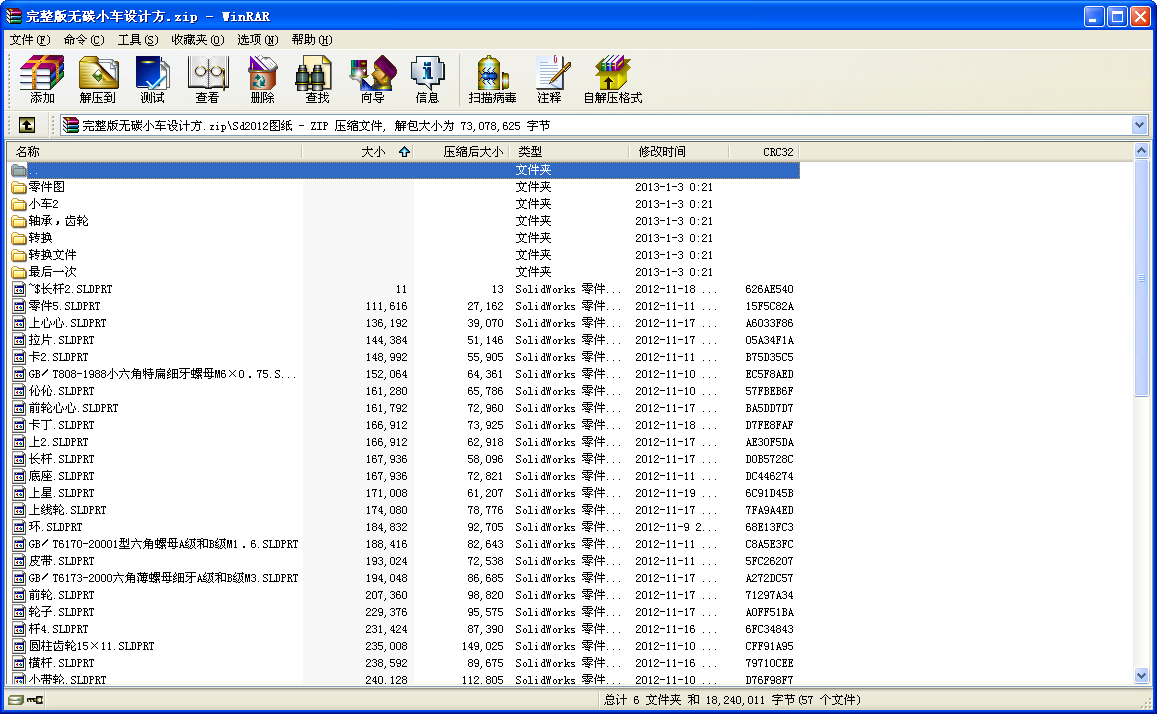Select the 转换 folder row

point(404,238)
